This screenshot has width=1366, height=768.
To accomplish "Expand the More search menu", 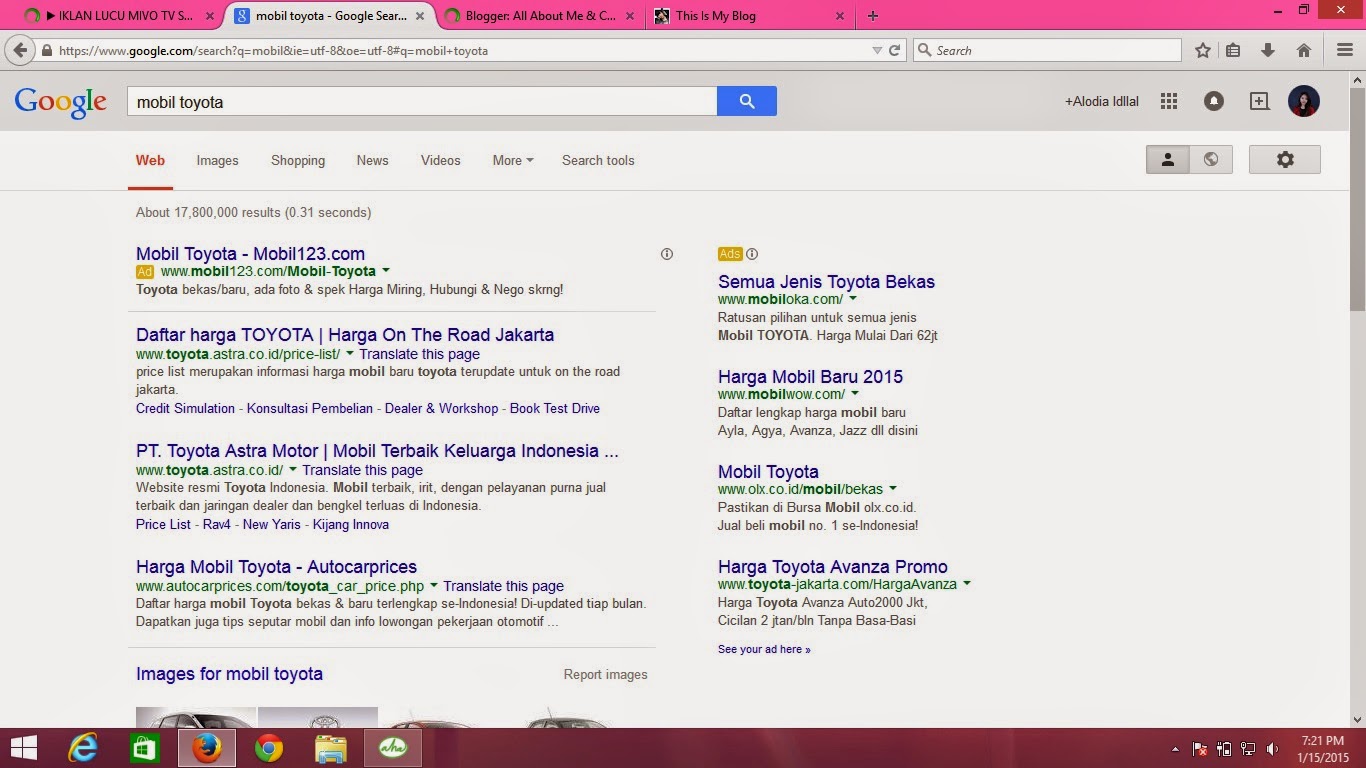I will click(x=513, y=160).
